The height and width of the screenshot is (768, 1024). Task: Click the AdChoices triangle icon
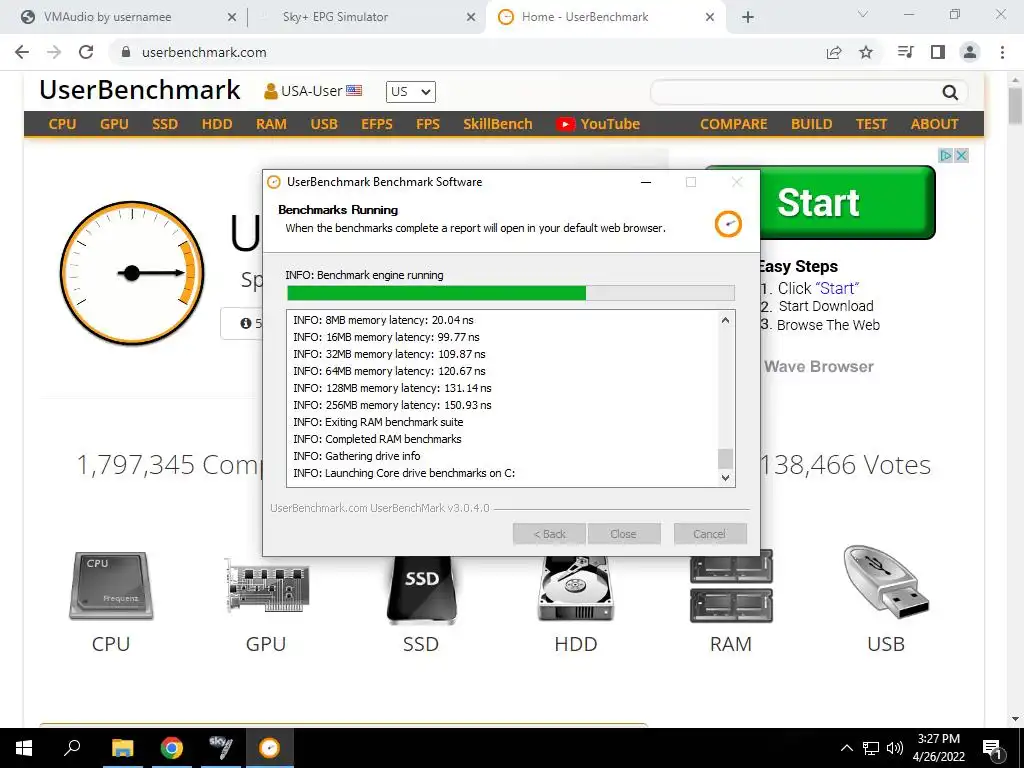tap(946, 155)
